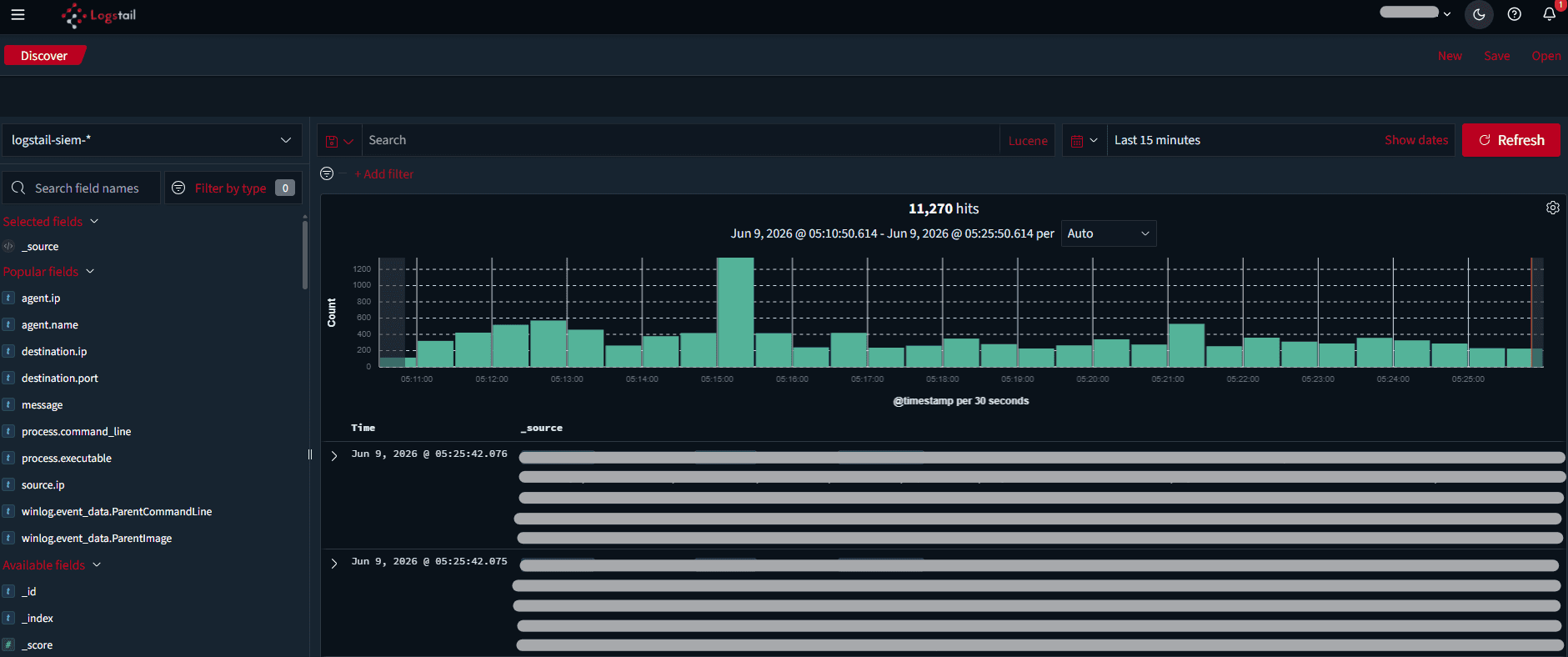Open the help question mark icon
1568x657 pixels.
[x=1515, y=14]
